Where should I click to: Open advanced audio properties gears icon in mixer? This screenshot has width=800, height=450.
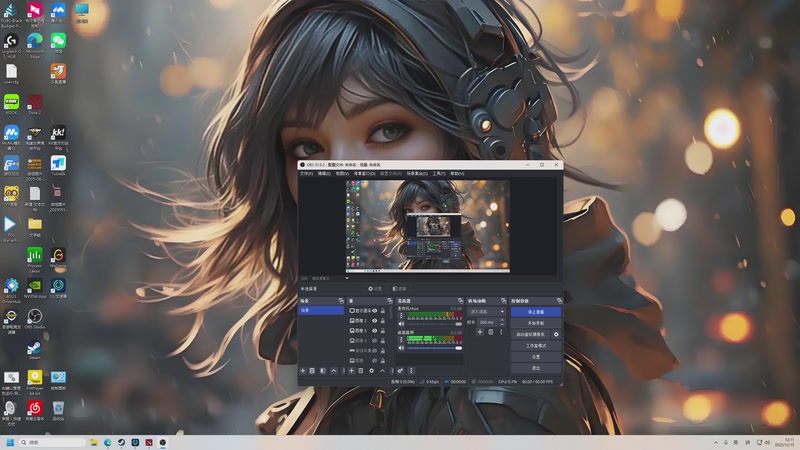(400, 370)
